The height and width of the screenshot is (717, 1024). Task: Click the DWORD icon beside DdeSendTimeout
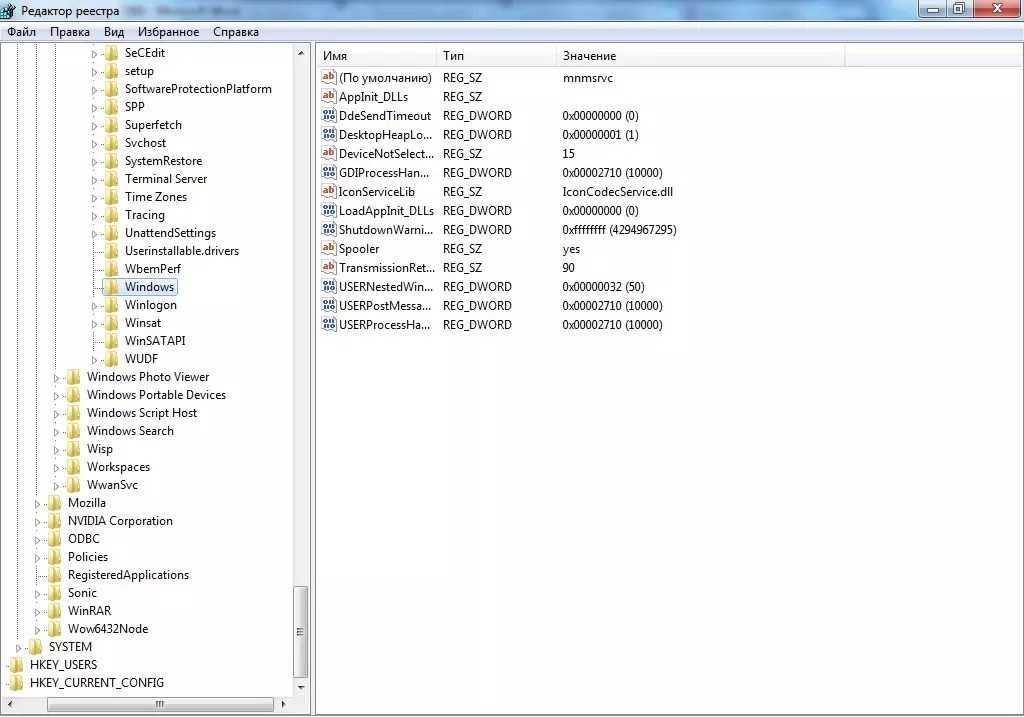click(x=329, y=116)
